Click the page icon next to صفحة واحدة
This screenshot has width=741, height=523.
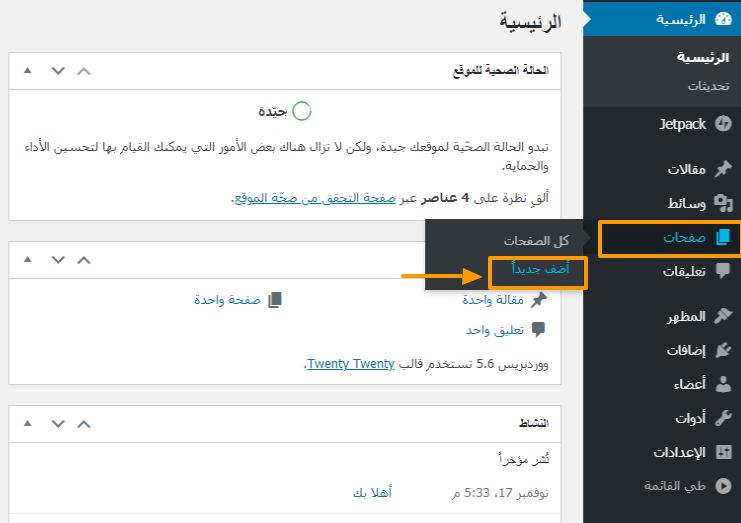click(275, 300)
